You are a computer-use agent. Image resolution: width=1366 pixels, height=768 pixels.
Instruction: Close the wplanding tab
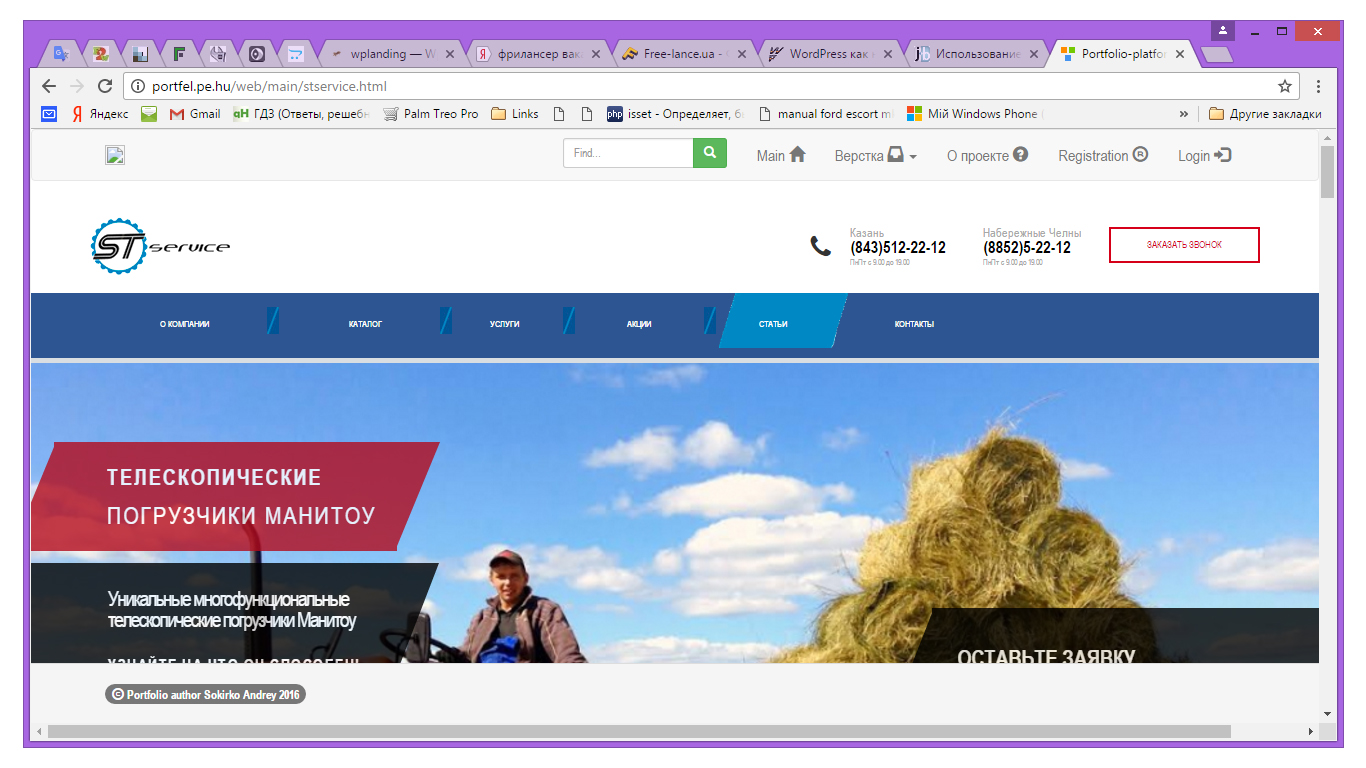point(449,54)
